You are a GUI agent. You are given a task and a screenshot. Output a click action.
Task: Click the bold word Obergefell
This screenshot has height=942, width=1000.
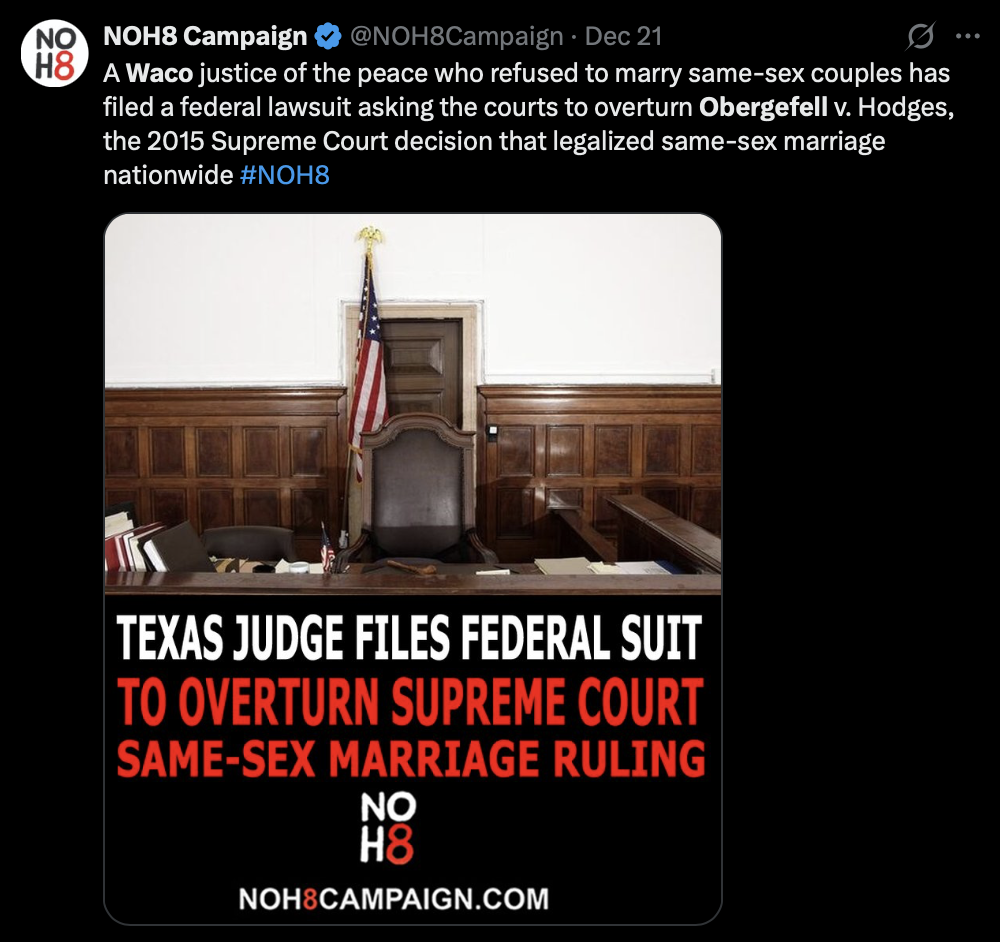point(763,107)
